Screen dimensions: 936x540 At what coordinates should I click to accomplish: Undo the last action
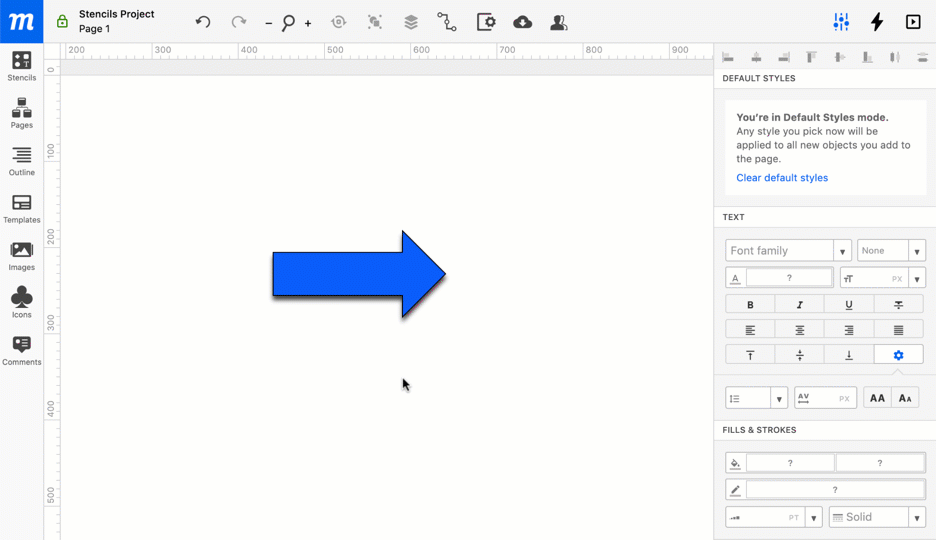[203, 22]
